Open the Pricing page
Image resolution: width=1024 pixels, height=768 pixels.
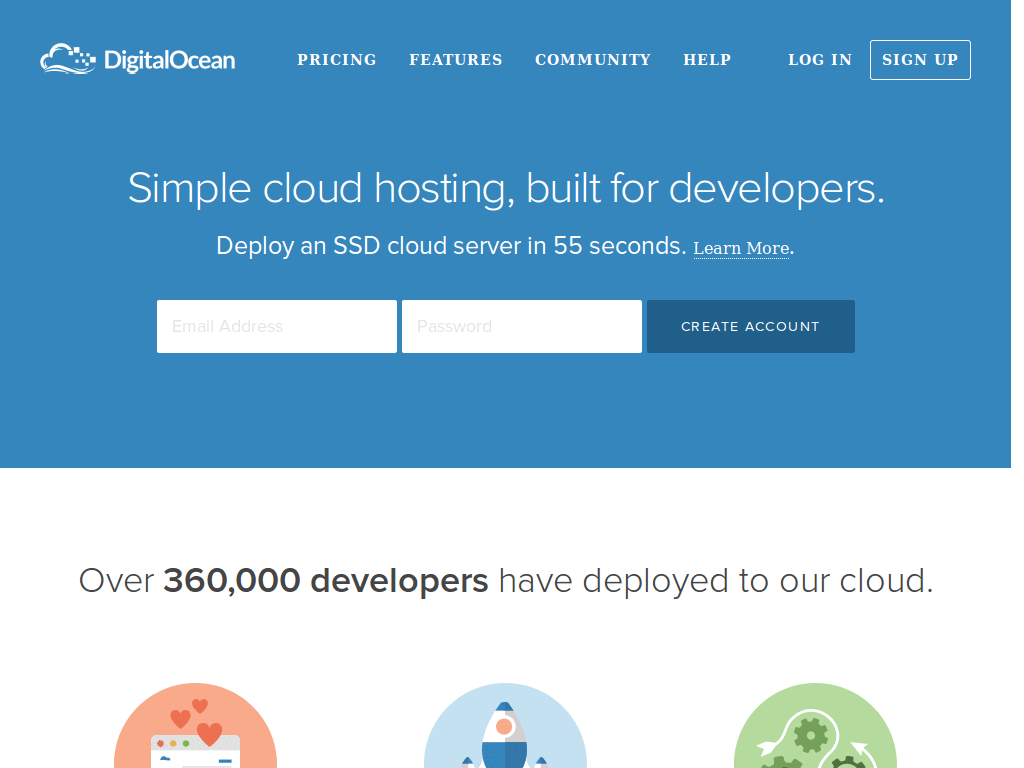[x=337, y=59]
